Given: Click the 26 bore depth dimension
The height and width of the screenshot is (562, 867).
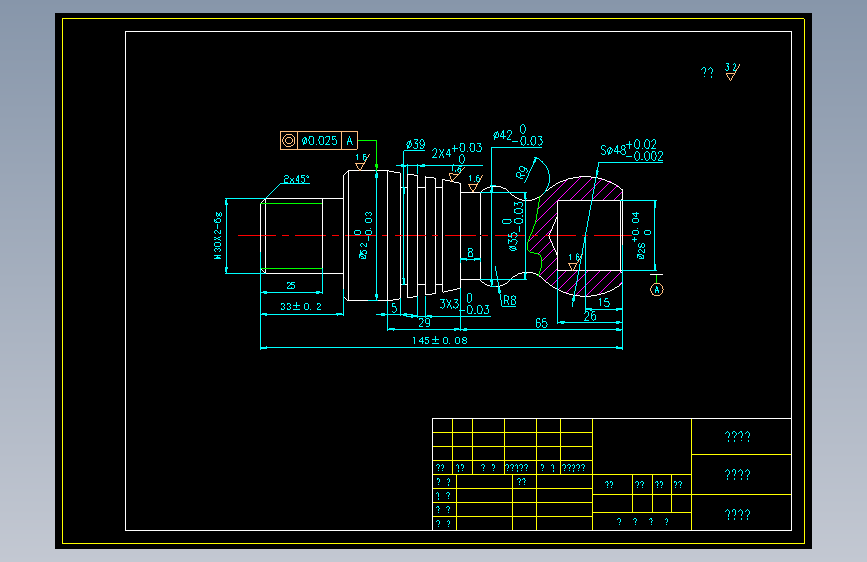Looking at the screenshot, I should (x=590, y=316).
